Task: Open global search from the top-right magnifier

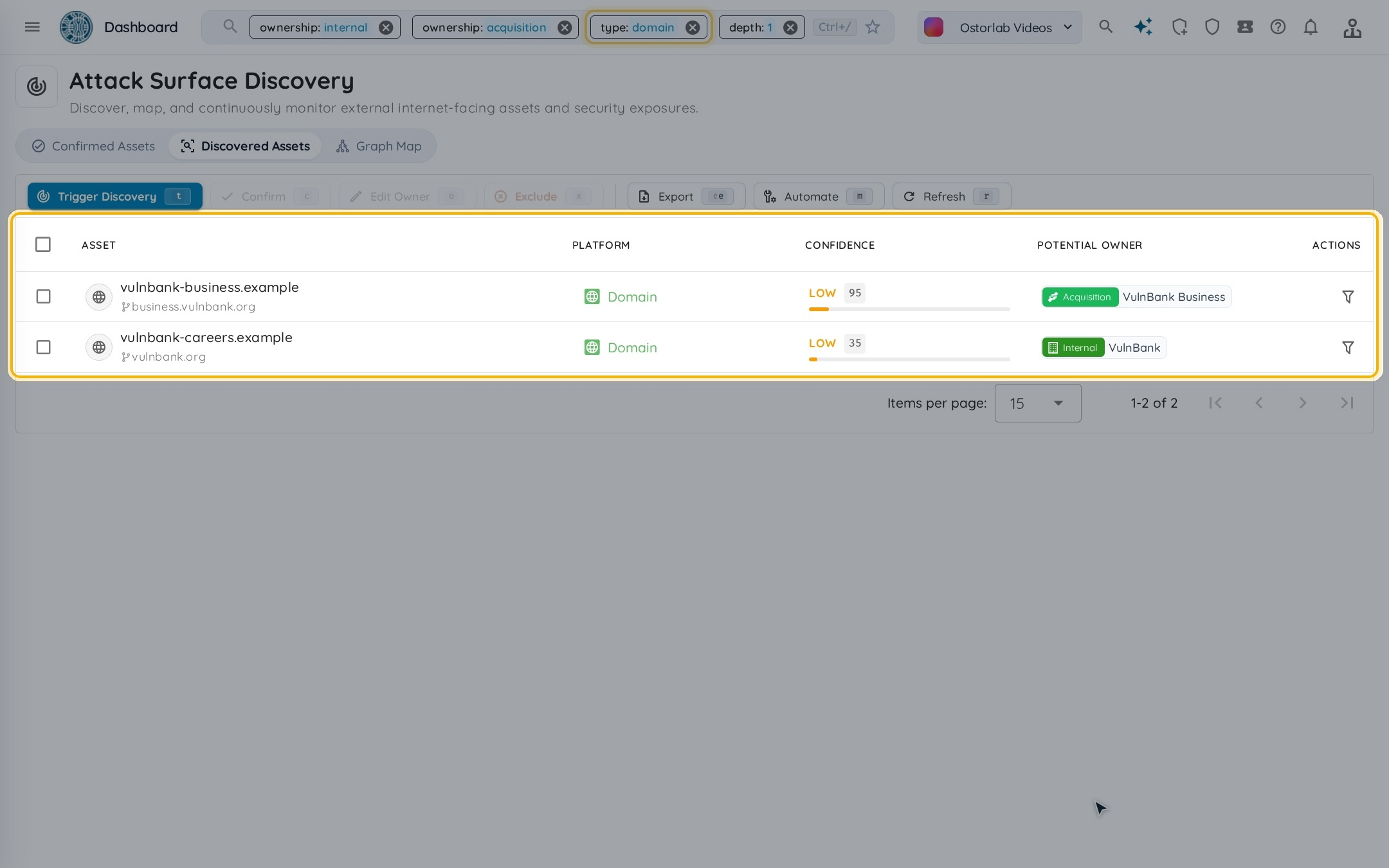Action: pos(1105,27)
